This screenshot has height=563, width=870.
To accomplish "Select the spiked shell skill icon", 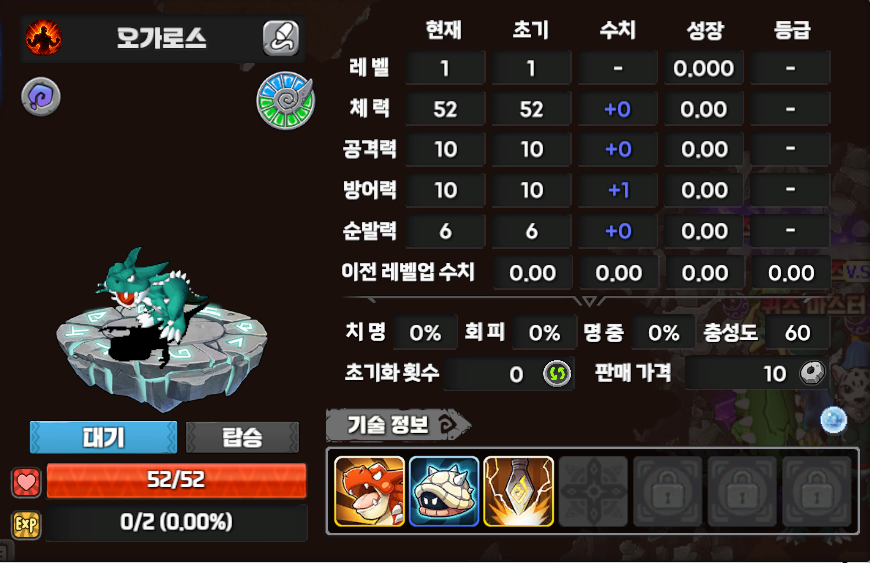I will (x=444, y=491).
